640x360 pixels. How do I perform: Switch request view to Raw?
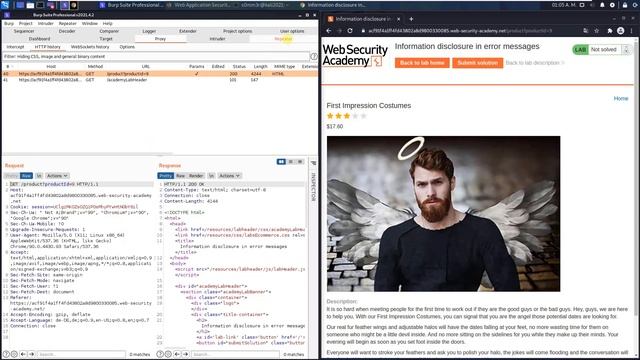click(x=26, y=176)
